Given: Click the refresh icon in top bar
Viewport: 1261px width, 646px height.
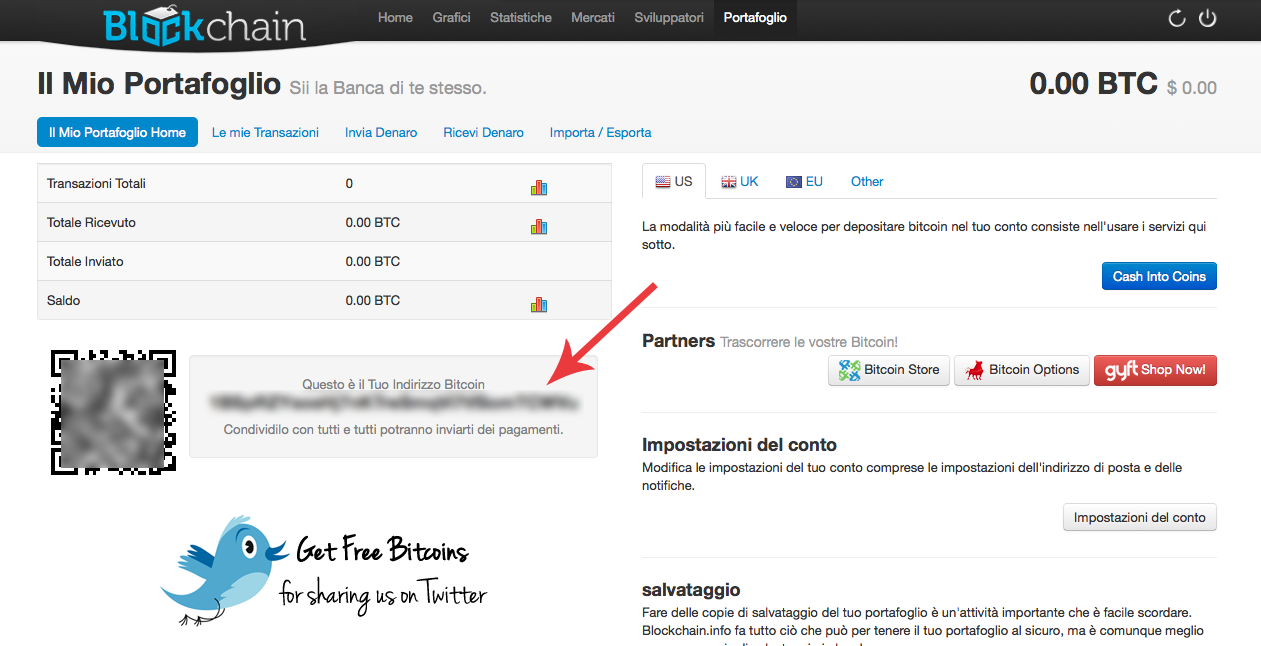Looking at the screenshot, I should click(x=1177, y=18).
